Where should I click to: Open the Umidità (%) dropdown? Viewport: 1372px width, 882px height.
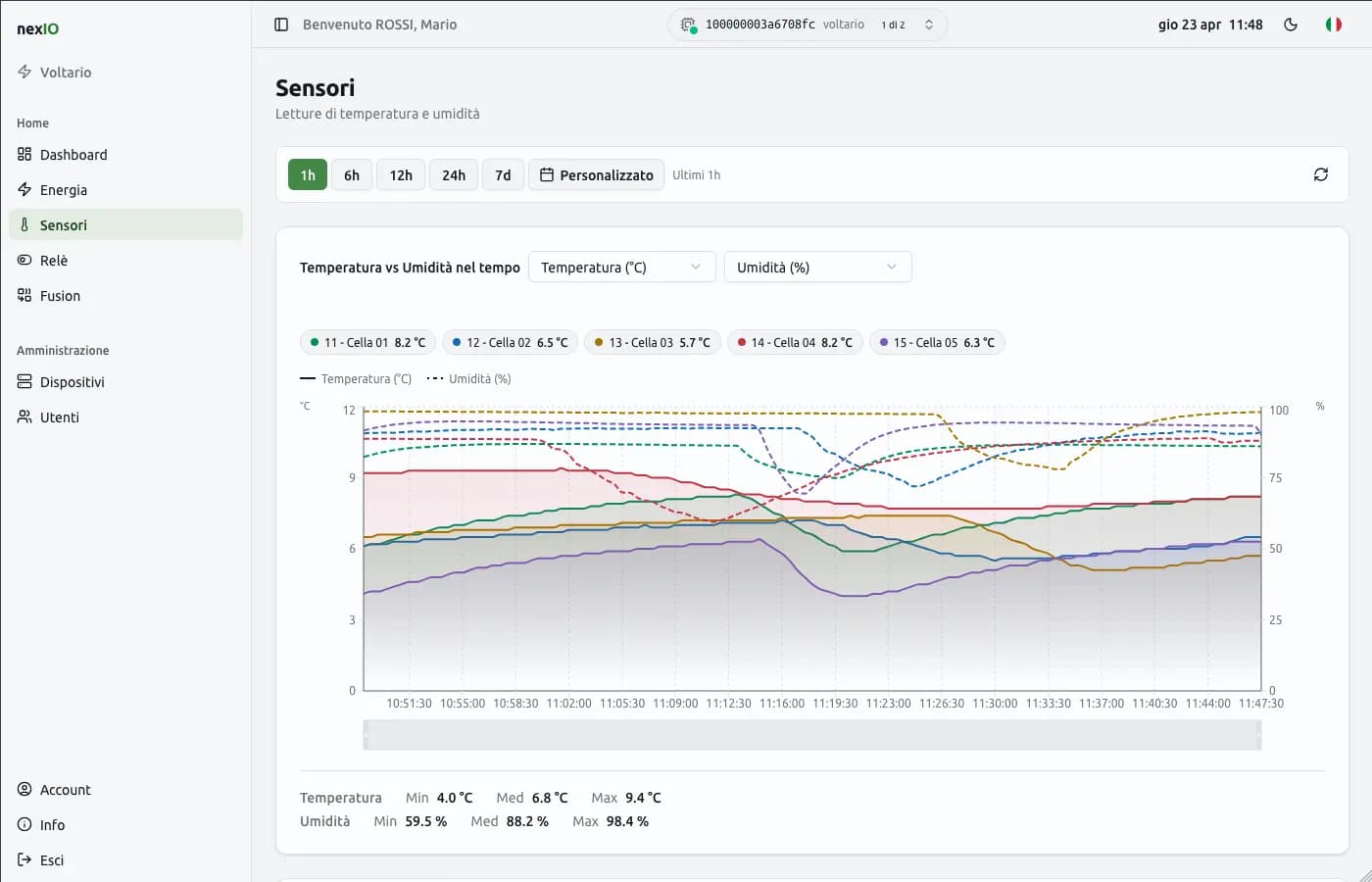coord(817,268)
